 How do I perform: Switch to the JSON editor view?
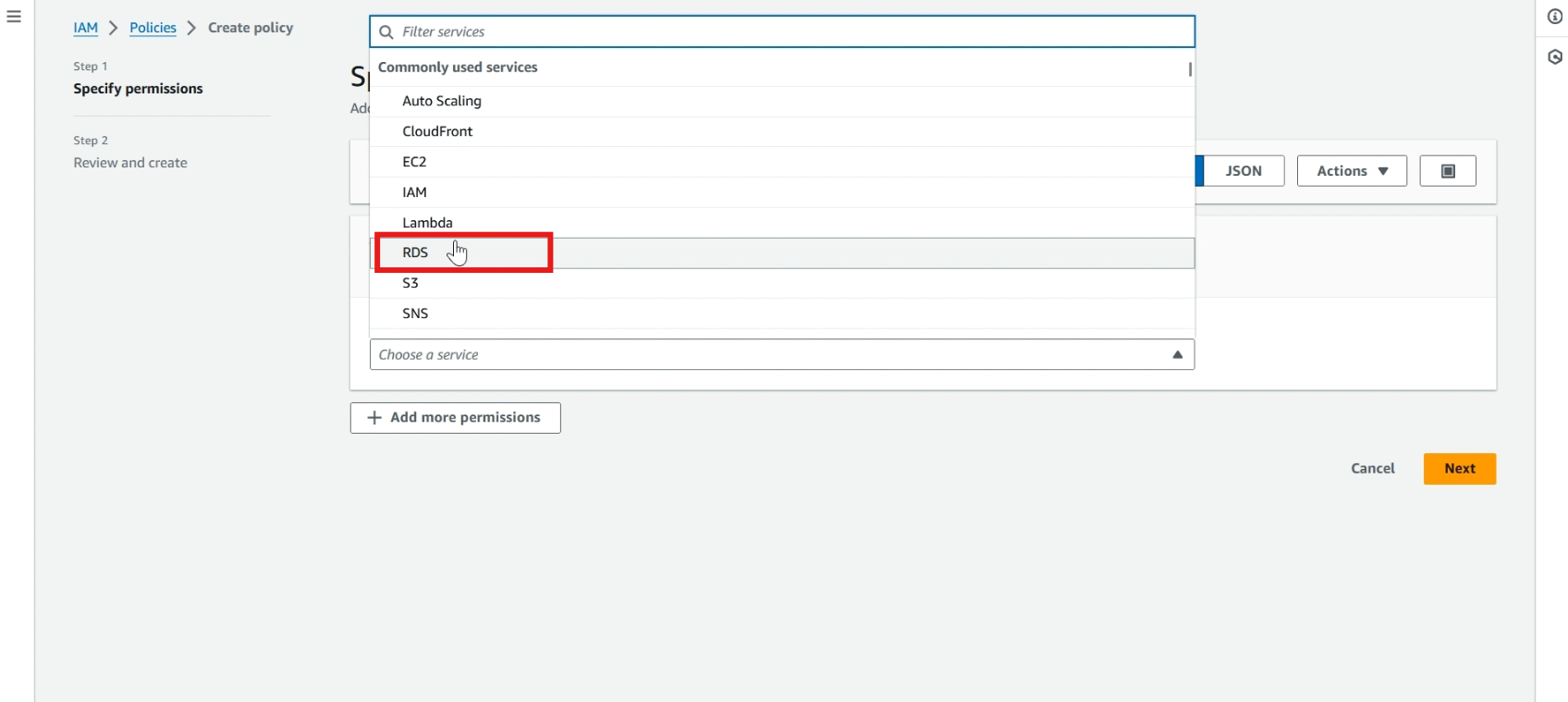pyautogui.click(x=1243, y=171)
